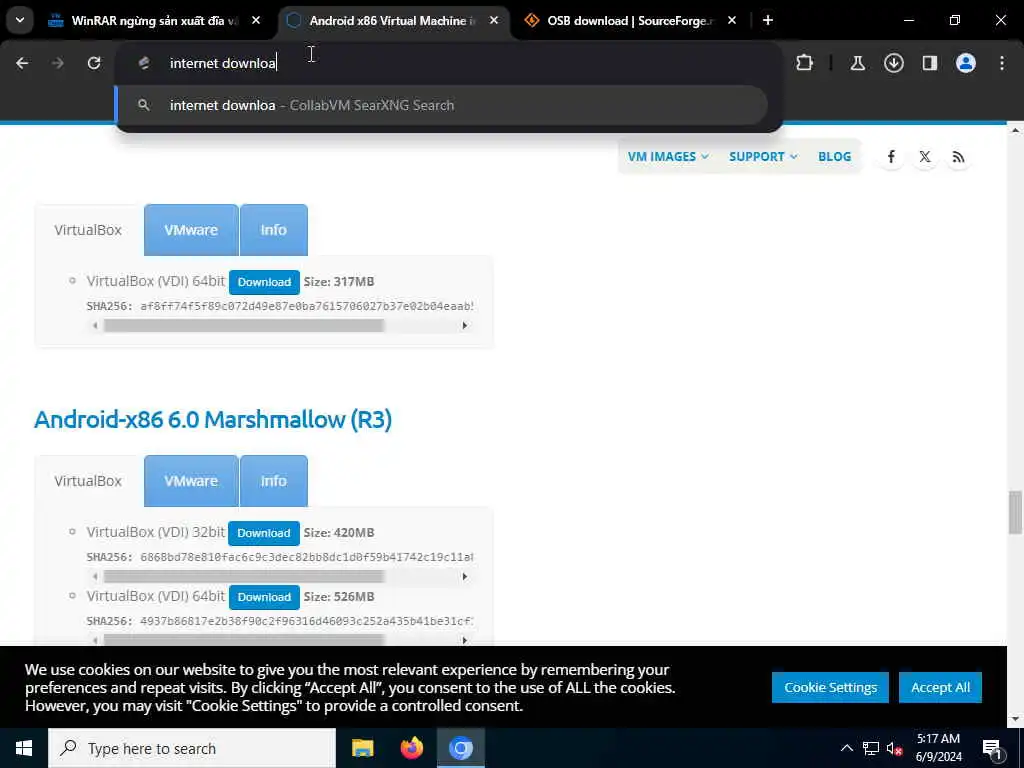Viewport: 1024px width, 768px height.
Task: Open the RSS feed icon
Action: click(958, 157)
